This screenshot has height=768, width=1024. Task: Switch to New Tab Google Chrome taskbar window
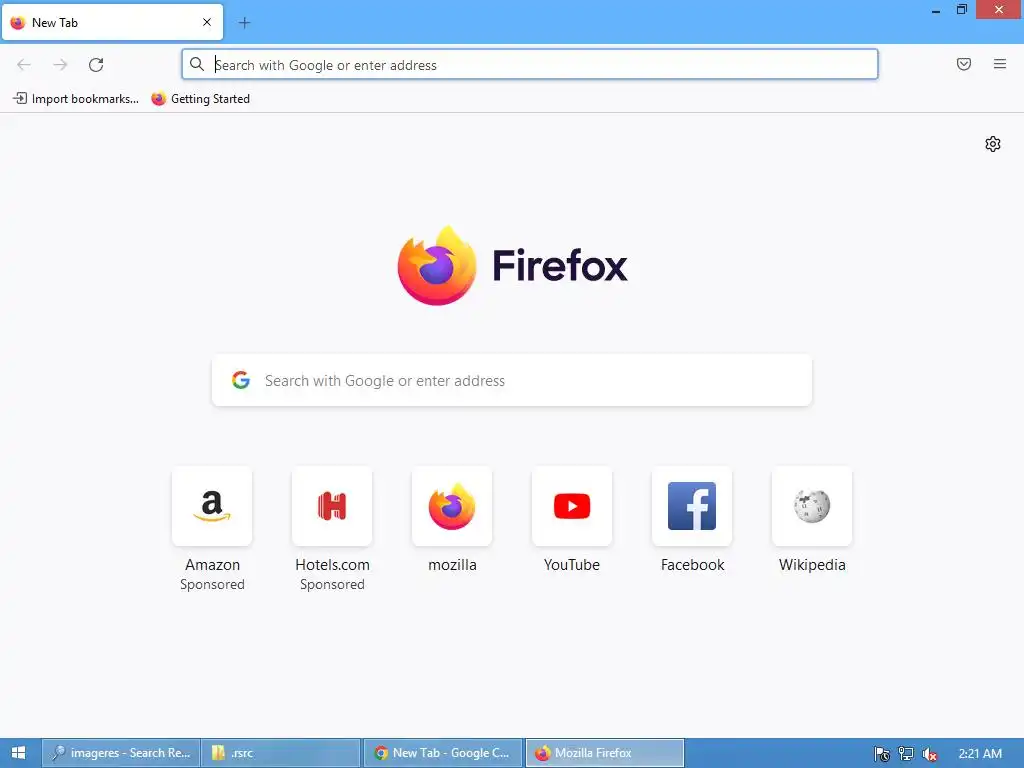point(443,753)
